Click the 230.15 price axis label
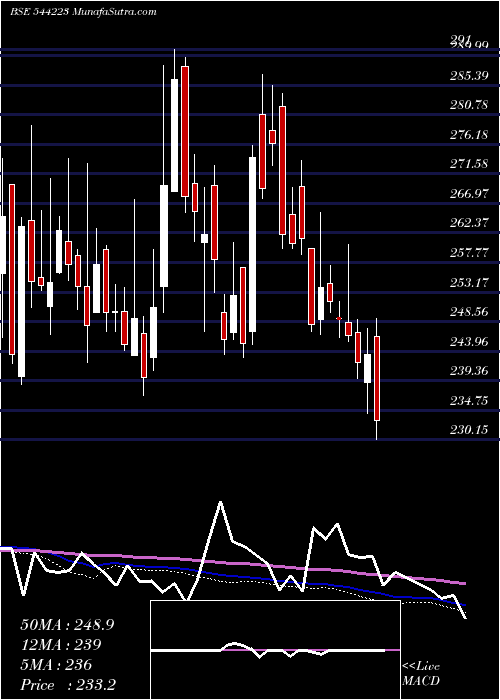 pos(468,430)
